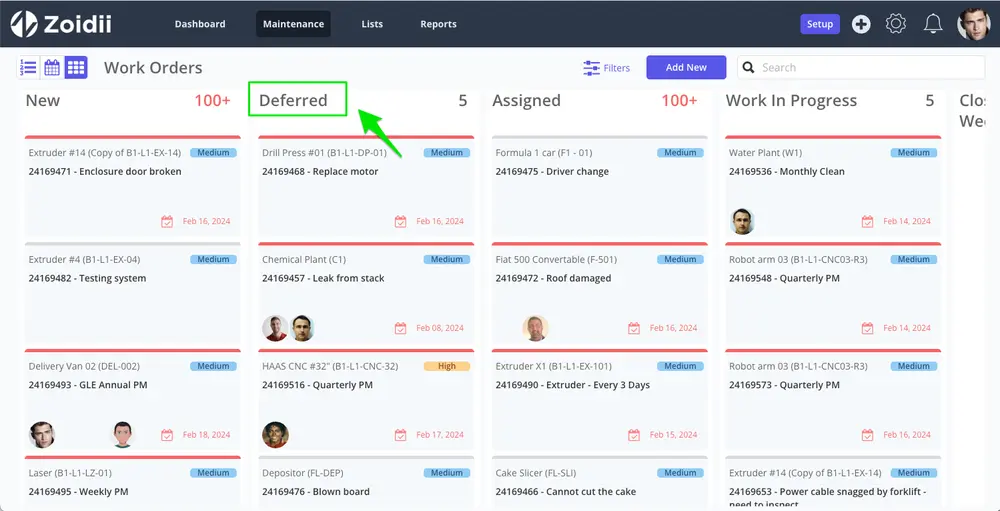Screen dimensions: 1000x511
Task: Go to the Reports tab
Action: pyautogui.click(x=438, y=24)
